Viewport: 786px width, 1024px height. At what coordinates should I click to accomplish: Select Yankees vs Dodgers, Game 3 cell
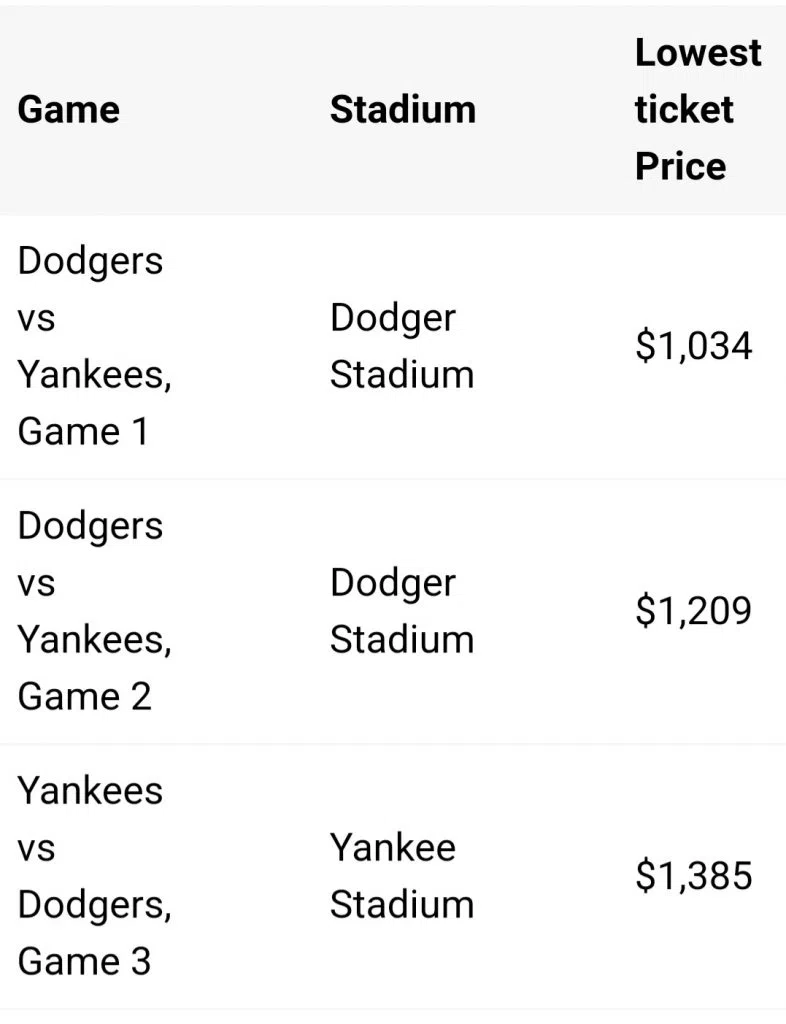(95, 876)
